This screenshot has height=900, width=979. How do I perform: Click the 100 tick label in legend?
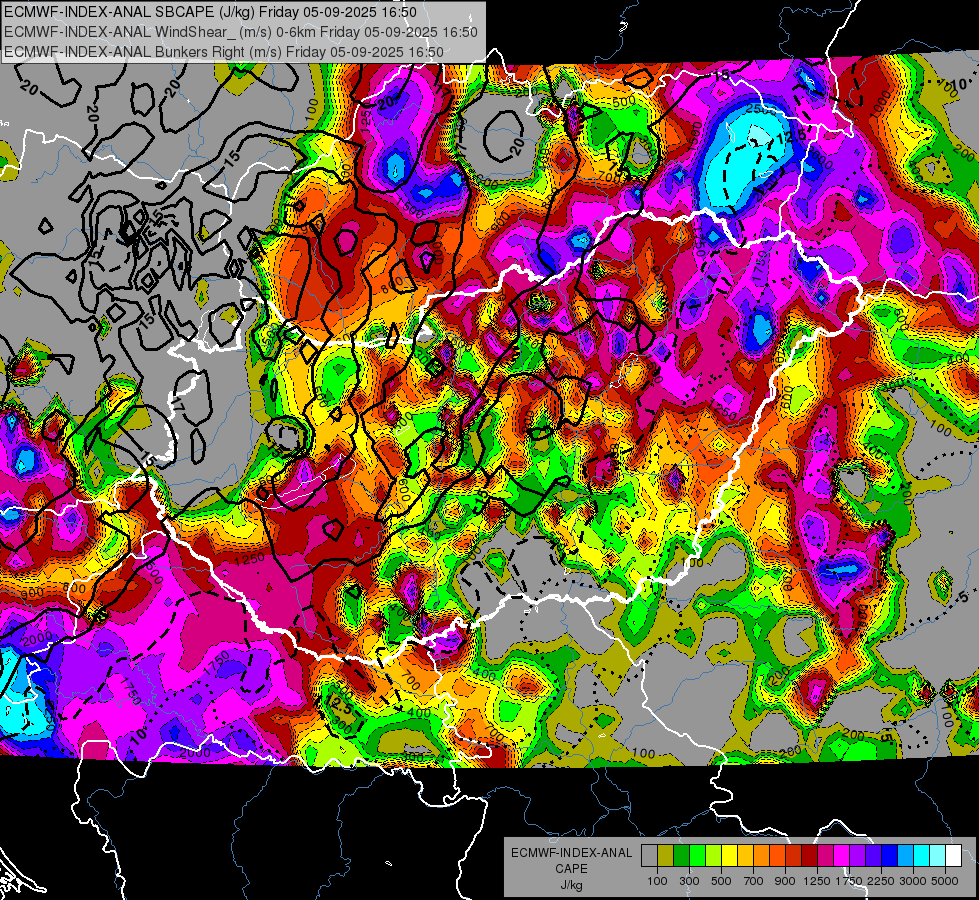657,881
